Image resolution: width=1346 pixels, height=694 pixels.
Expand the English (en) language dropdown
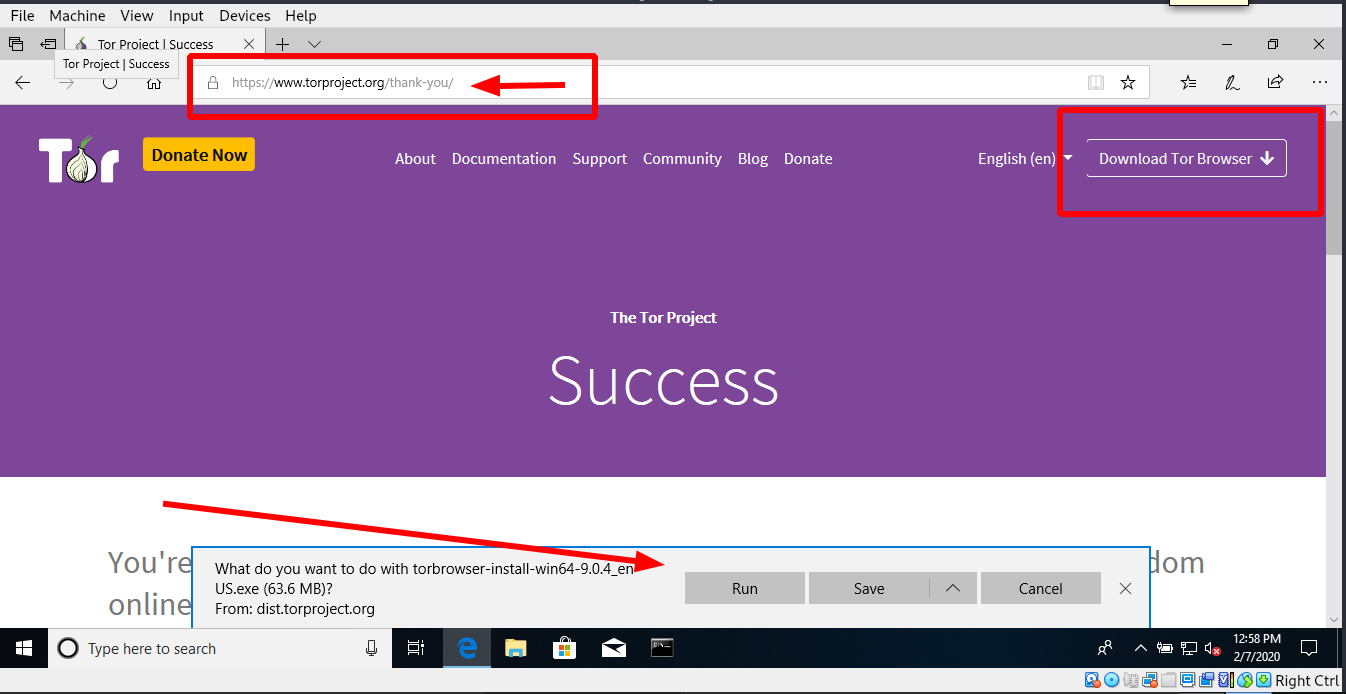1025,159
